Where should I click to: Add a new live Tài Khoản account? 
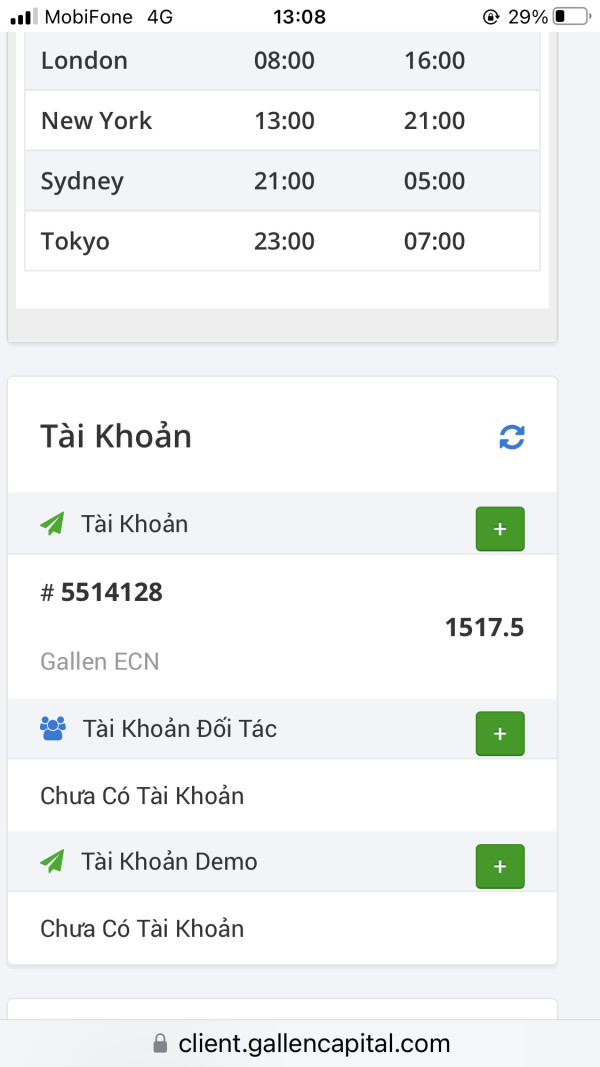(x=499, y=528)
